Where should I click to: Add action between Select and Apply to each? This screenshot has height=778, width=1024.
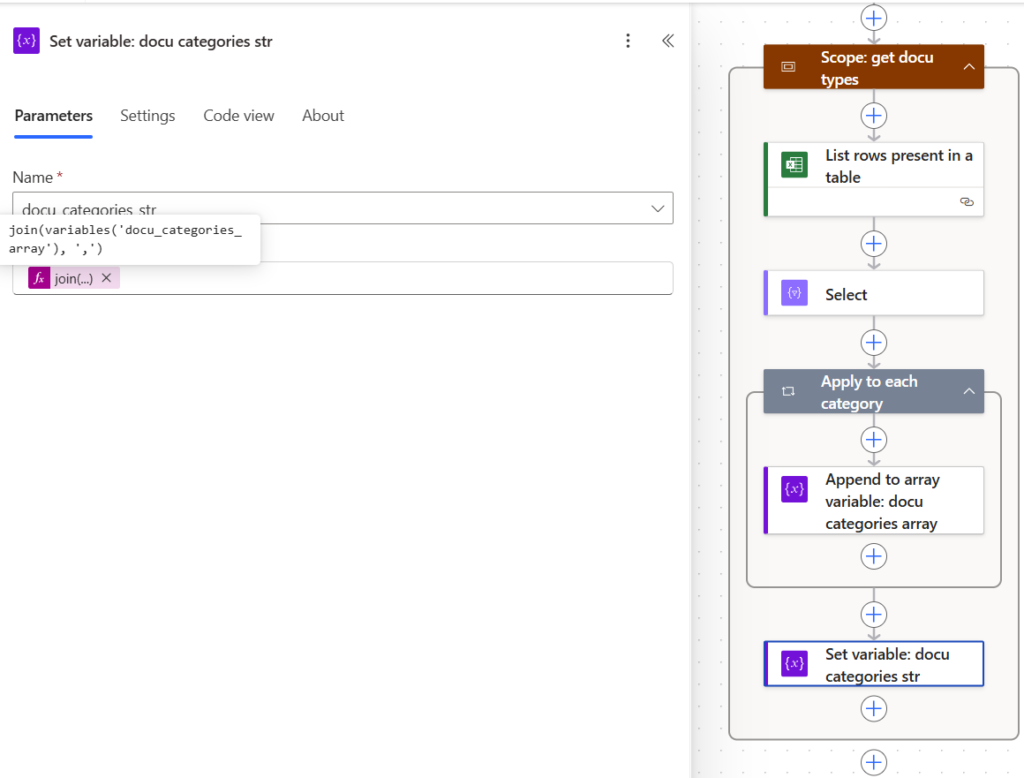[874, 342]
